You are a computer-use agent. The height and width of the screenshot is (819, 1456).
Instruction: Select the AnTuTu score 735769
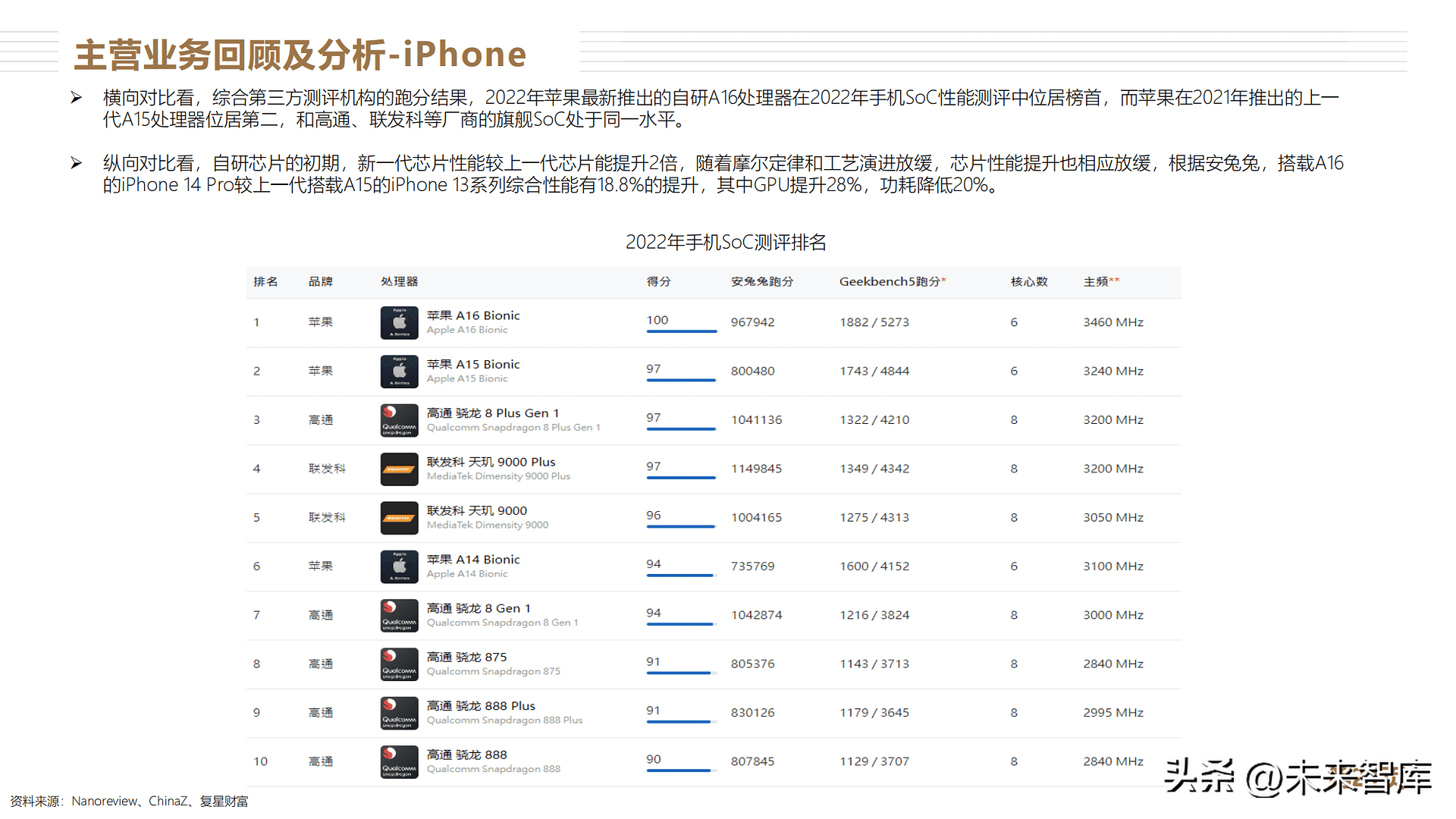[x=752, y=566]
